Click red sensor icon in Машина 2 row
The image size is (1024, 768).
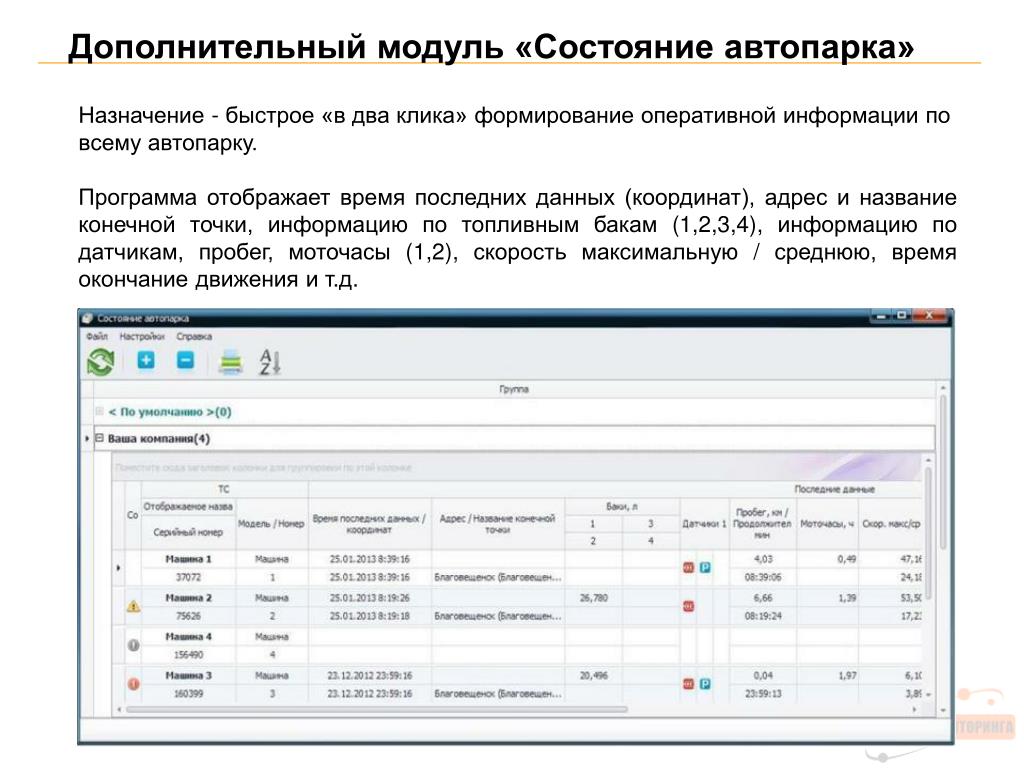[688, 606]
